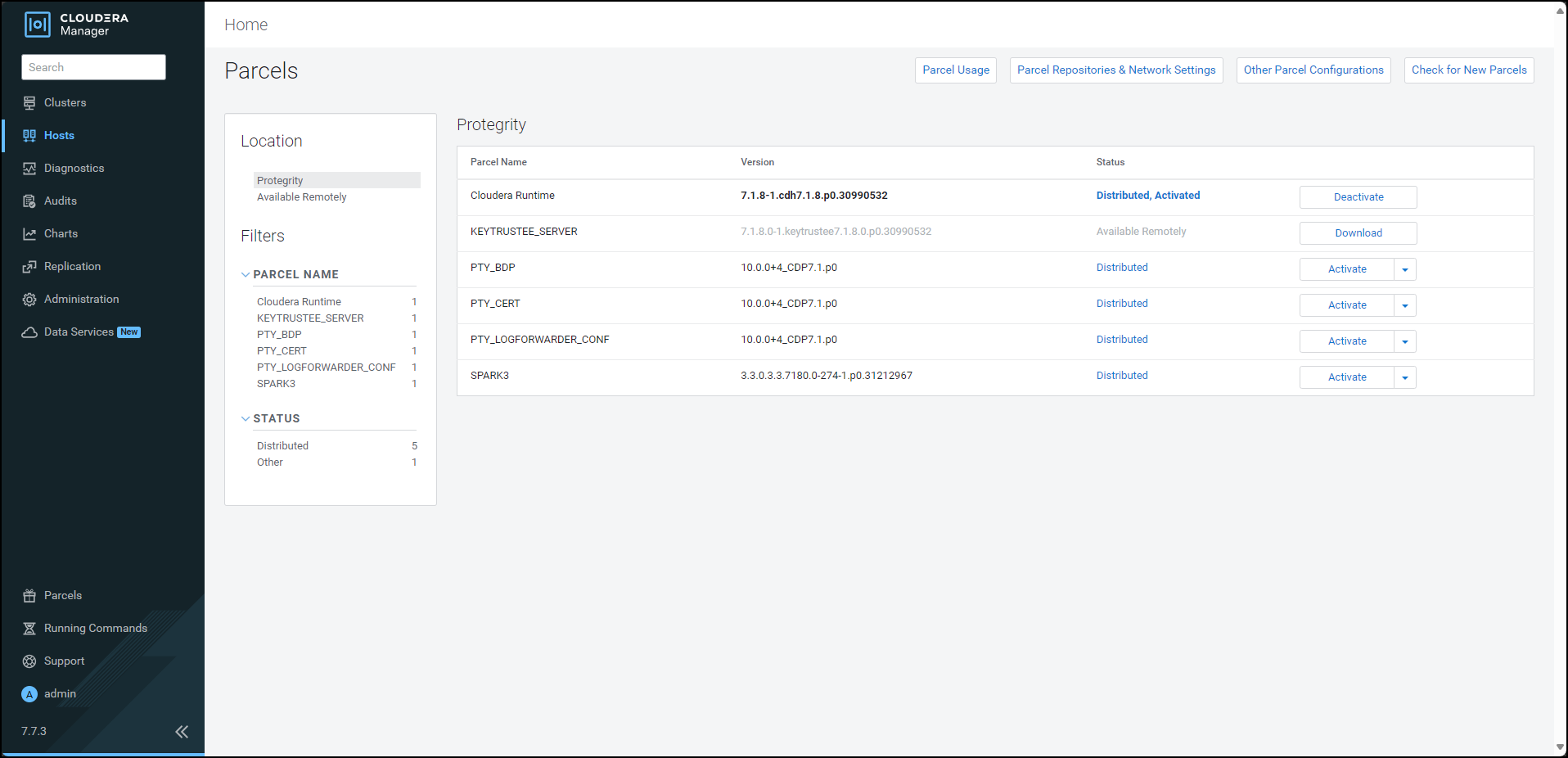View Audits via its sidebar icon

coord(29,201)
